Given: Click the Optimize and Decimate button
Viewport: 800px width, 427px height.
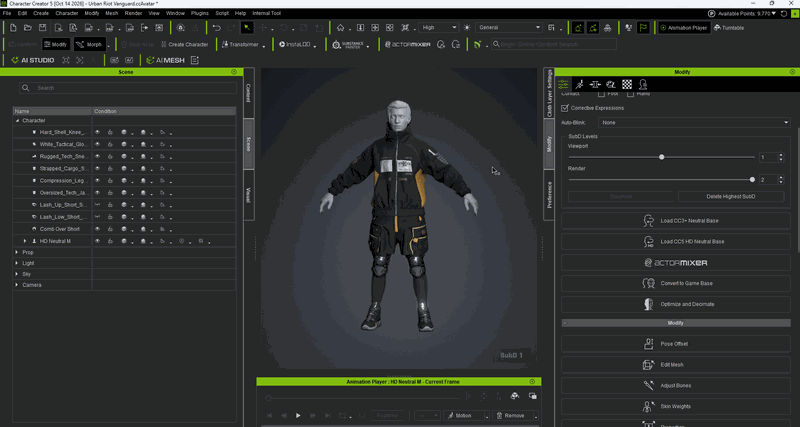Looking at the screenshot, I should pyautogui.click(x=676, y=304).
